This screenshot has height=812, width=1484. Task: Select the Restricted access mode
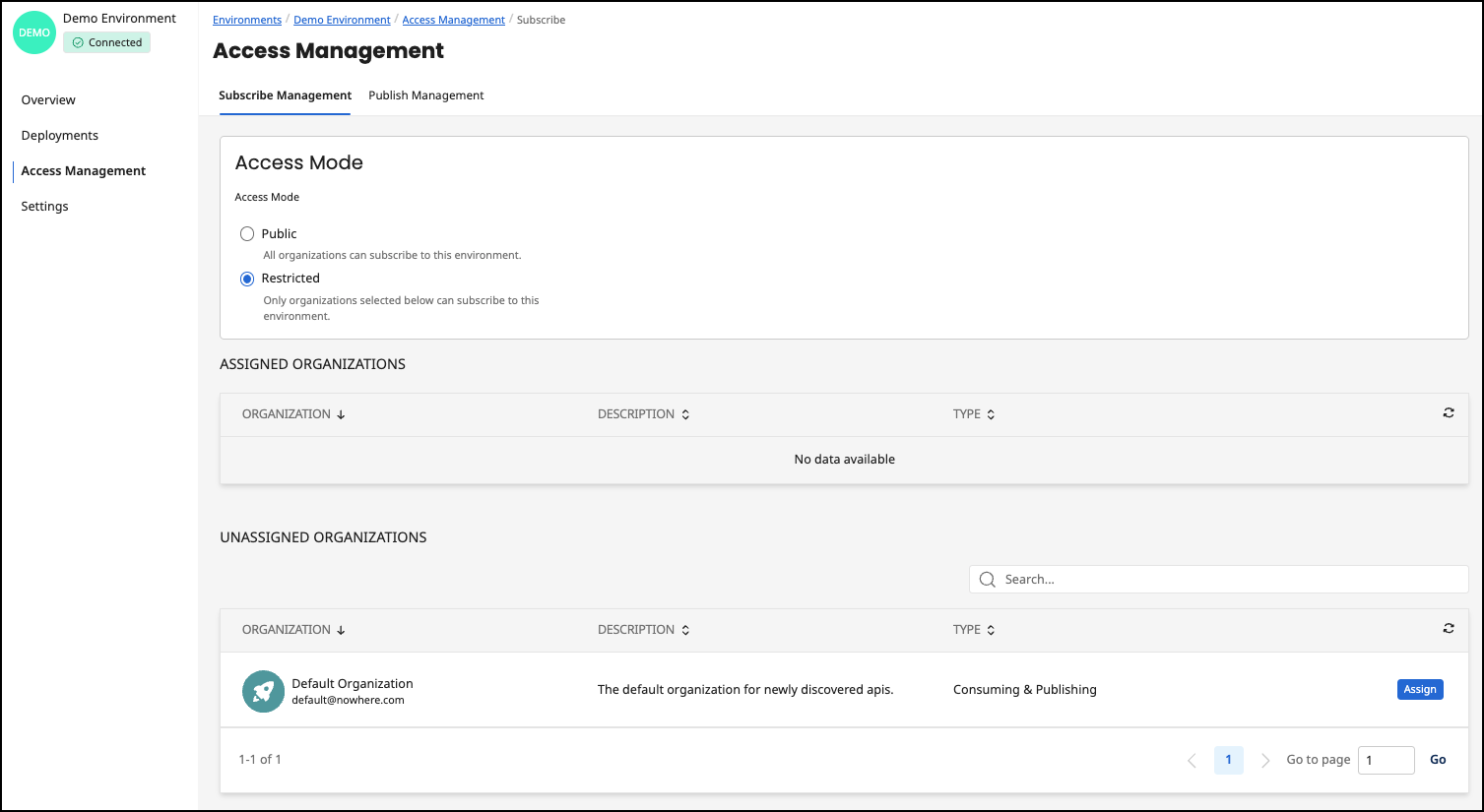tap(247, 279)
